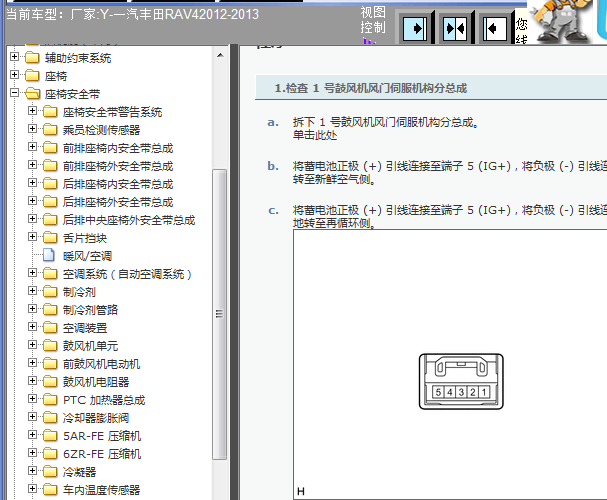Viewport: 607px width, 500px height.
Task: Open folder icon for 空调装置
Action: coord(50,327)
